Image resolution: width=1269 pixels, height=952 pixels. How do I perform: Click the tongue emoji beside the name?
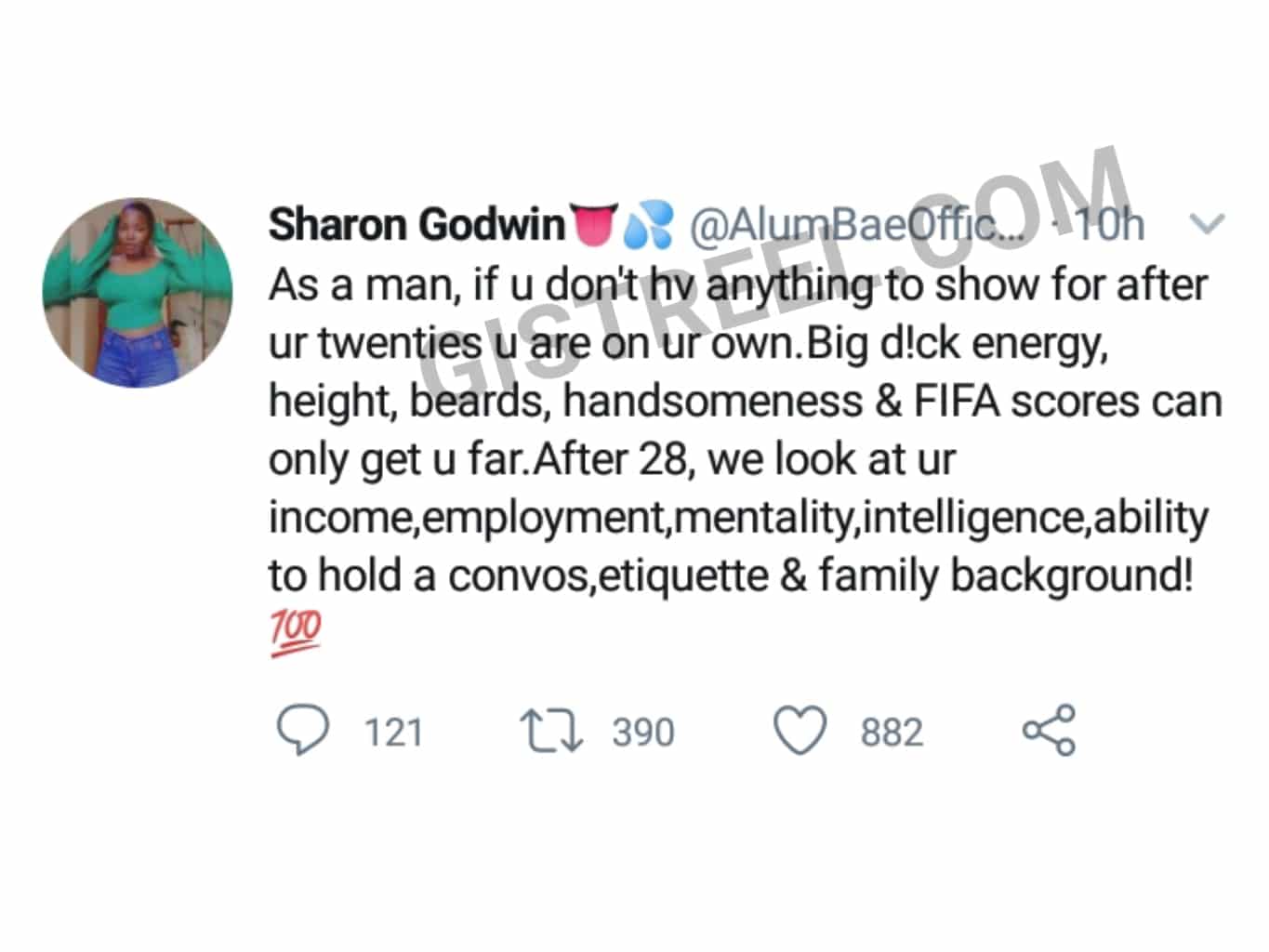tap(593, 224)
